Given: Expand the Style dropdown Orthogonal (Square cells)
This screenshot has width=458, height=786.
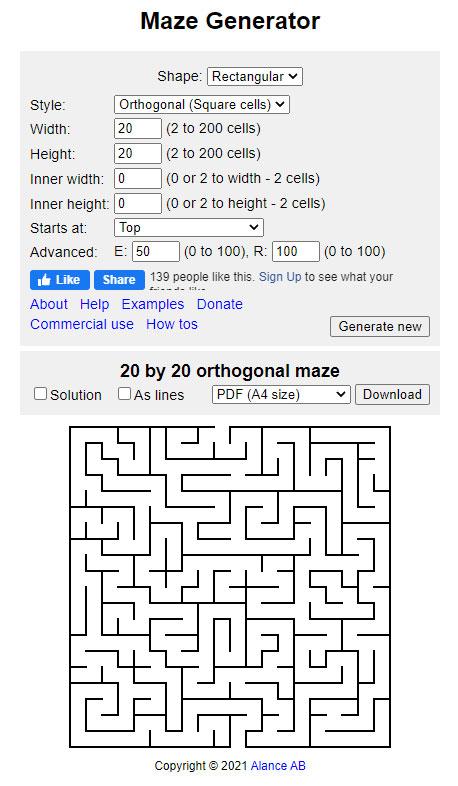Looking at the screenshot, I should (x=202, y=105).
